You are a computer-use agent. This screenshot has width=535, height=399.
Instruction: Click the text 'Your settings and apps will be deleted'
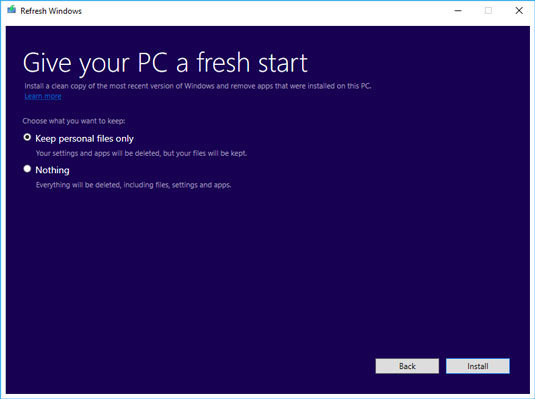pos(98,153)
